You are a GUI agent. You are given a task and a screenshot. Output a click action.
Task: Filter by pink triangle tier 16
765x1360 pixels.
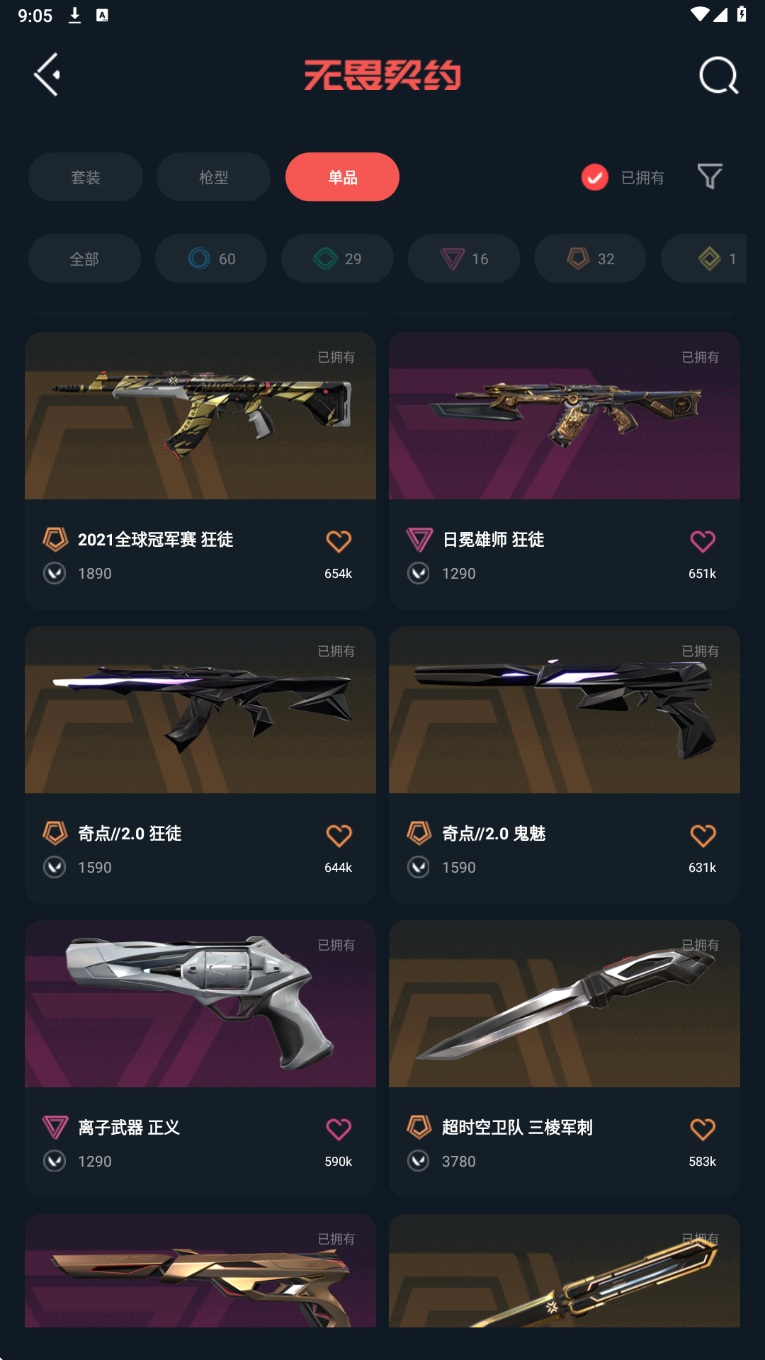click(464, 259)
